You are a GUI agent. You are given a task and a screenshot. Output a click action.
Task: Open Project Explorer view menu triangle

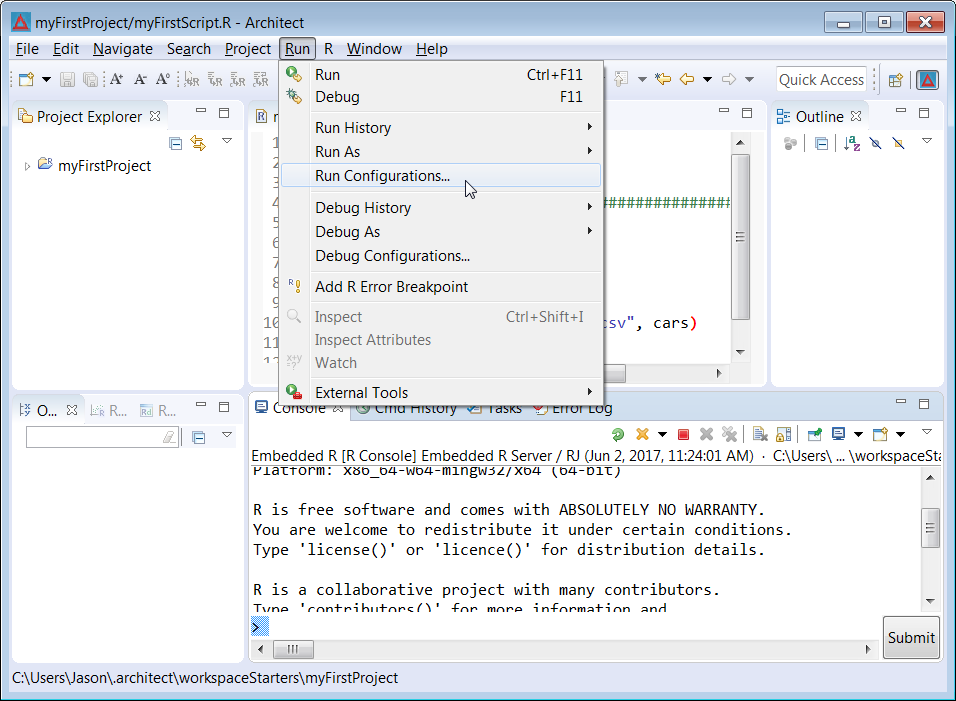point(227,141)
